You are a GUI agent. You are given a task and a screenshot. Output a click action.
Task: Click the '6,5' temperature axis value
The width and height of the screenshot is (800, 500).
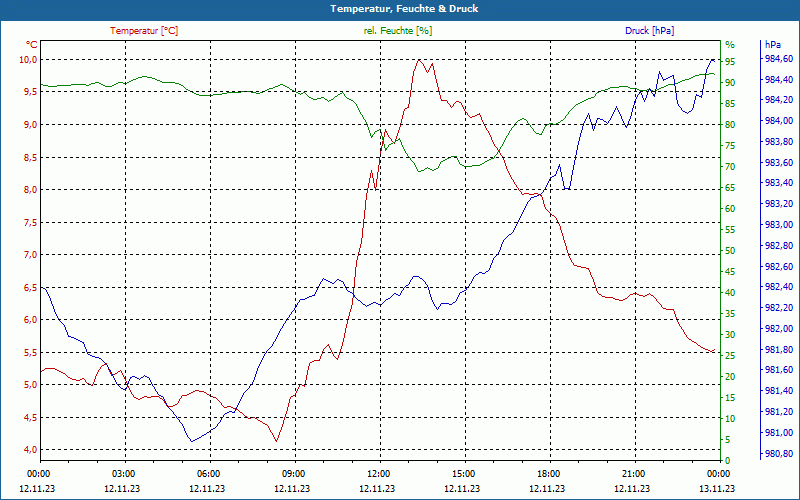pos(31,287)
